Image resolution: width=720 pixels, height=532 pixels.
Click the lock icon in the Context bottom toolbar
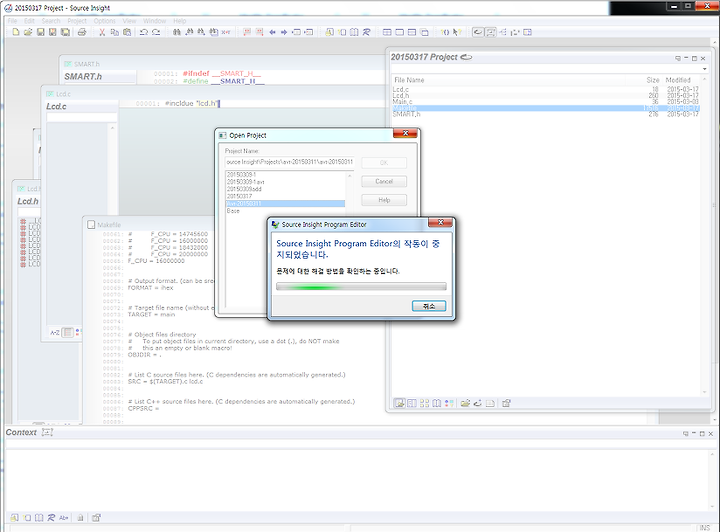tap(80, 518)
